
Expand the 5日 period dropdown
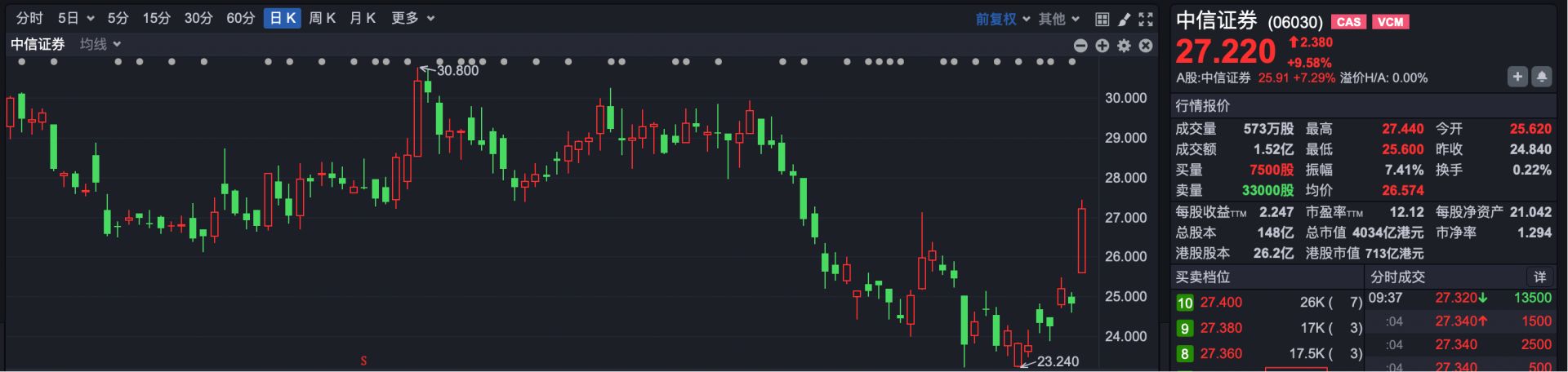(x=76, y=18)
